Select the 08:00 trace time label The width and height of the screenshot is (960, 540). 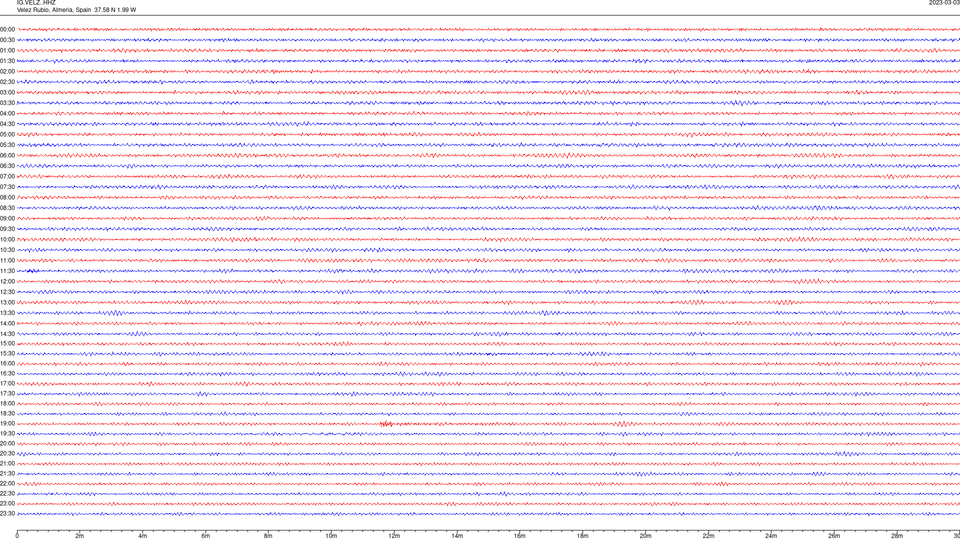[7, 198]
